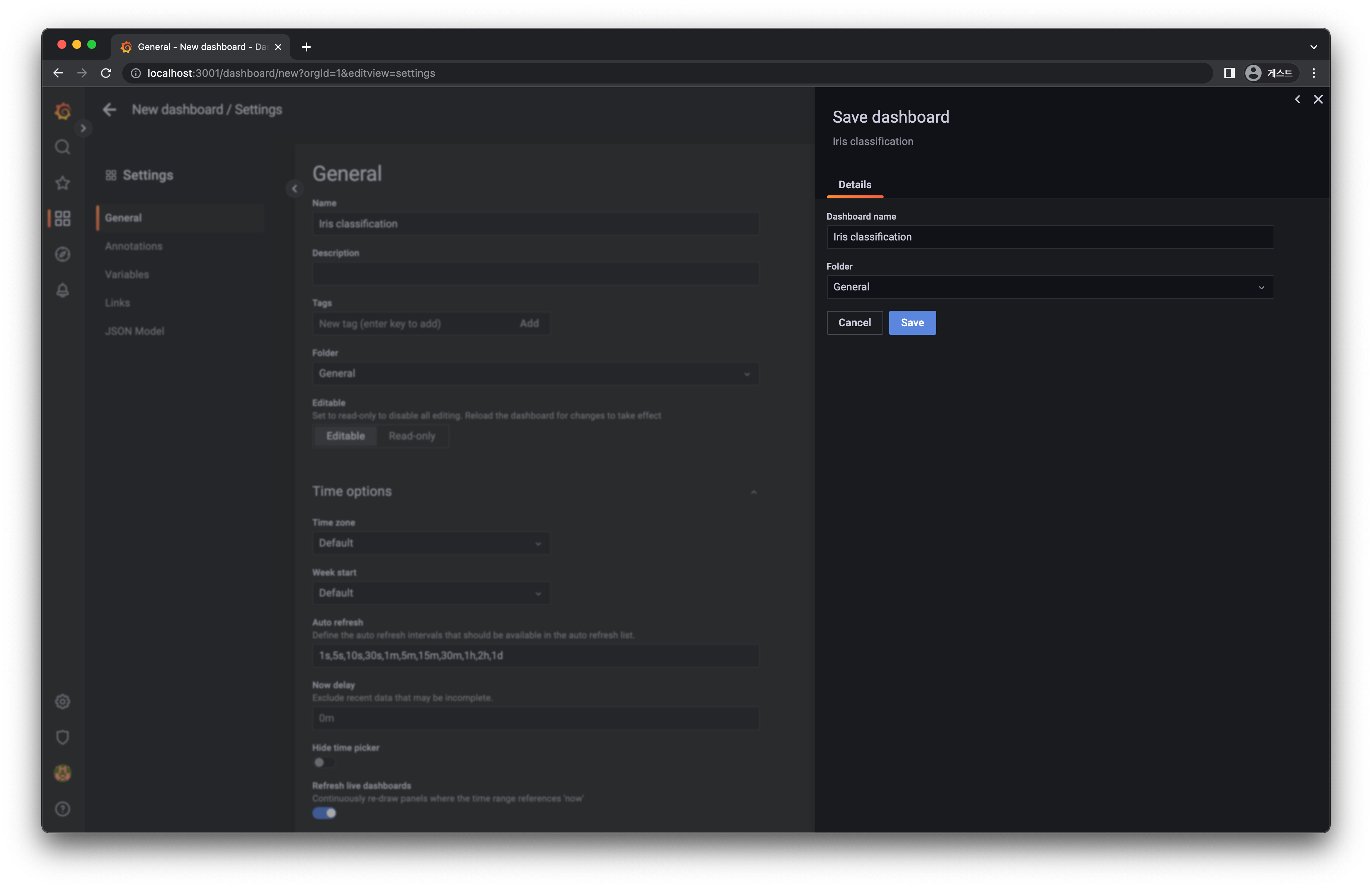The image size is (1372, 888).
Task: Click the Dashboard name input field
Action: 1050,237
